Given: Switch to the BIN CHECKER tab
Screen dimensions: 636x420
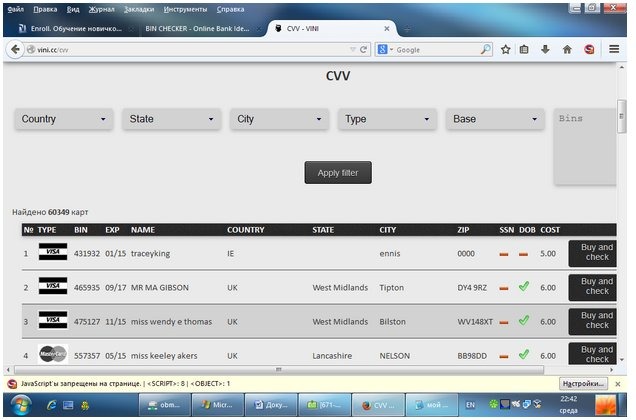Looking at the screenshot, I should (201, 29).
